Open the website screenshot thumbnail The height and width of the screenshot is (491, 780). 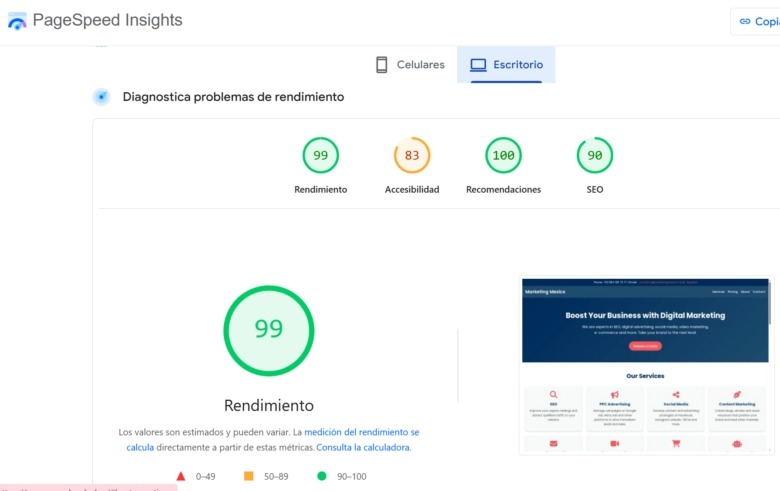pos(646,365)
